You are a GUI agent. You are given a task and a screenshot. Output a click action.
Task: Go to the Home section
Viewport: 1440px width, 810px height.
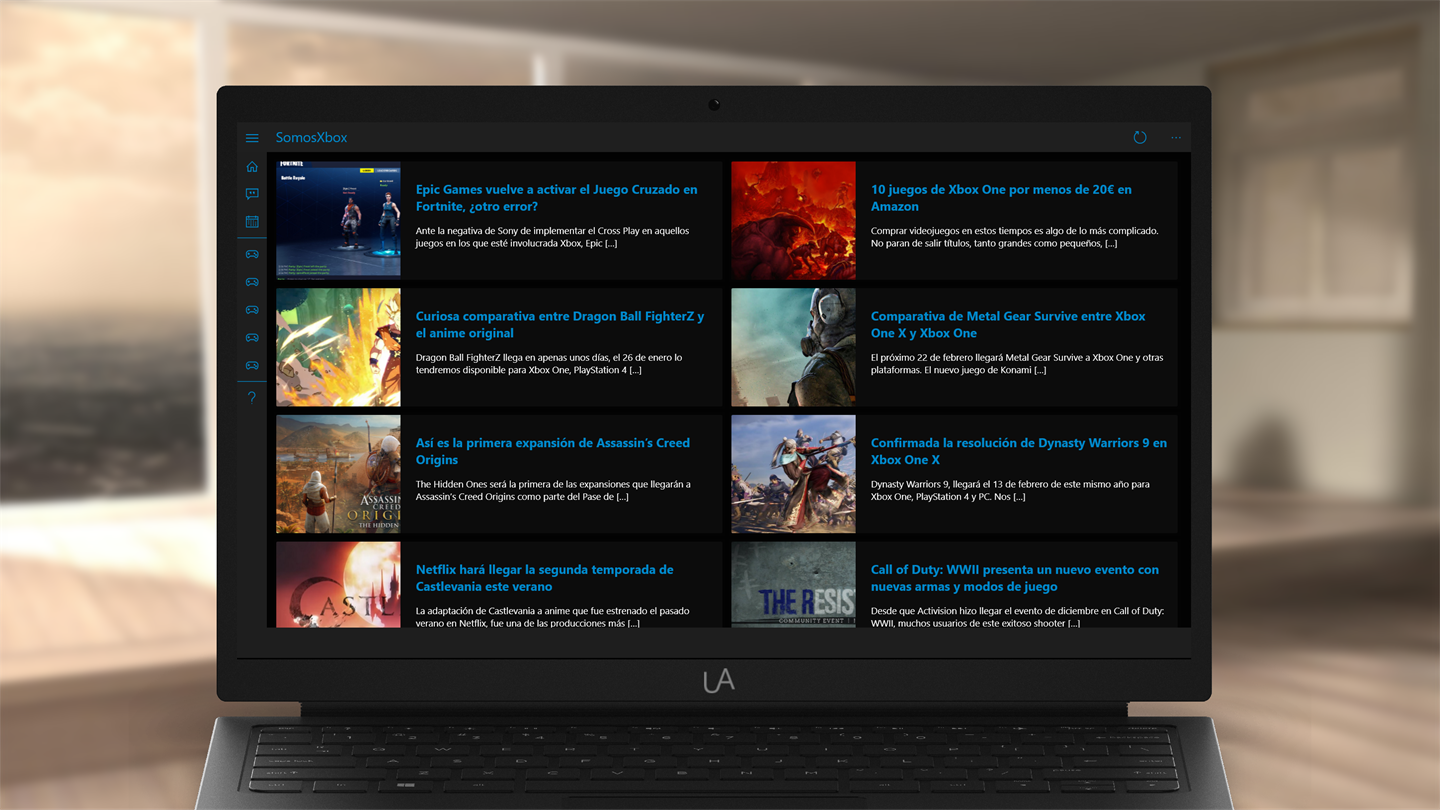coord(252,166)
